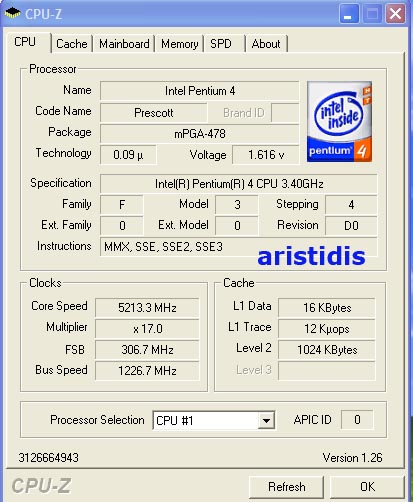
Task: Click the Model value 3
Action: [x=237, y=204]
